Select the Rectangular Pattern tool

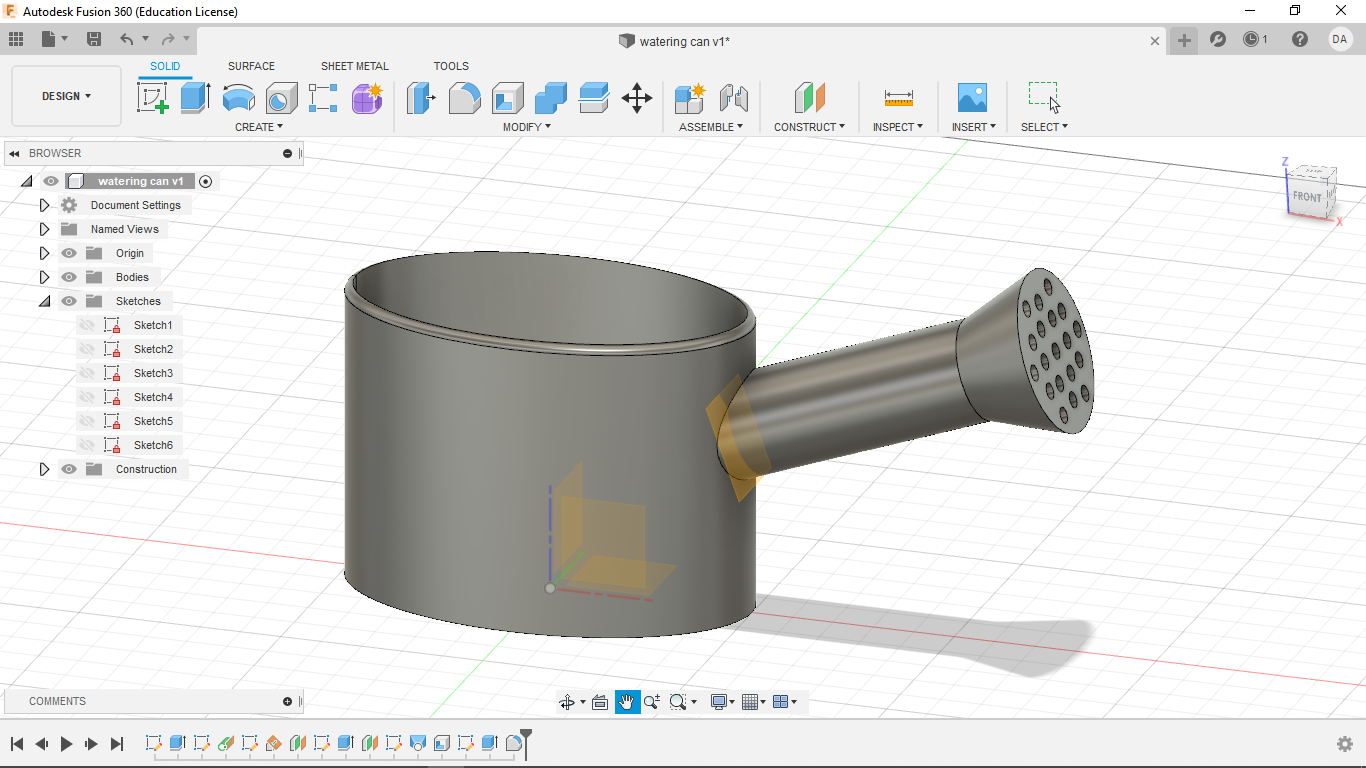click(323, 98)
